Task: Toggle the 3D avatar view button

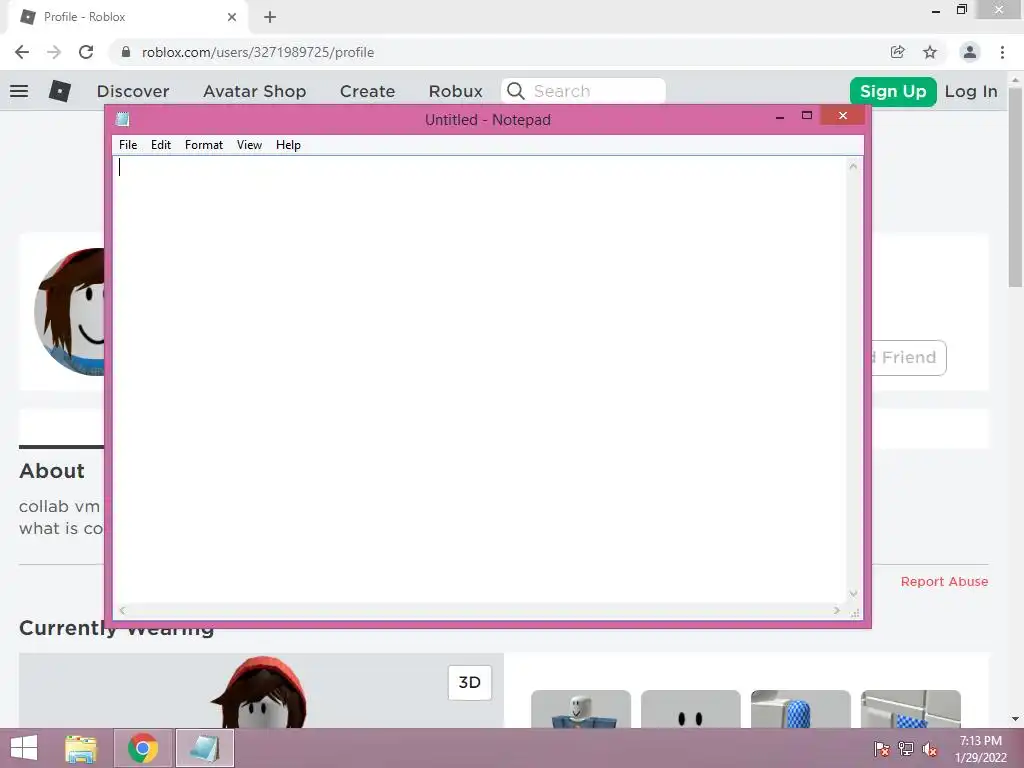Action: pyautogui.click(x=470, y=682)
